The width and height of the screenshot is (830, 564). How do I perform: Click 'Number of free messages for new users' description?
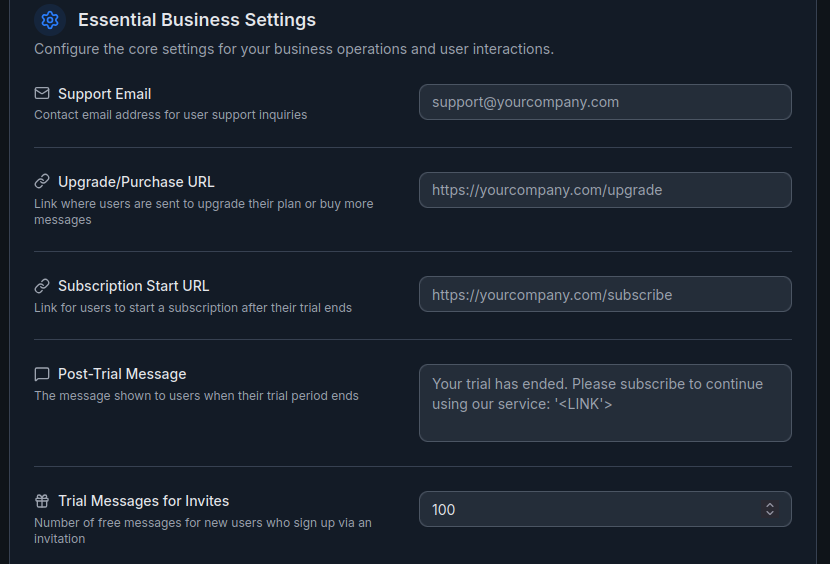tap(203, 530)
